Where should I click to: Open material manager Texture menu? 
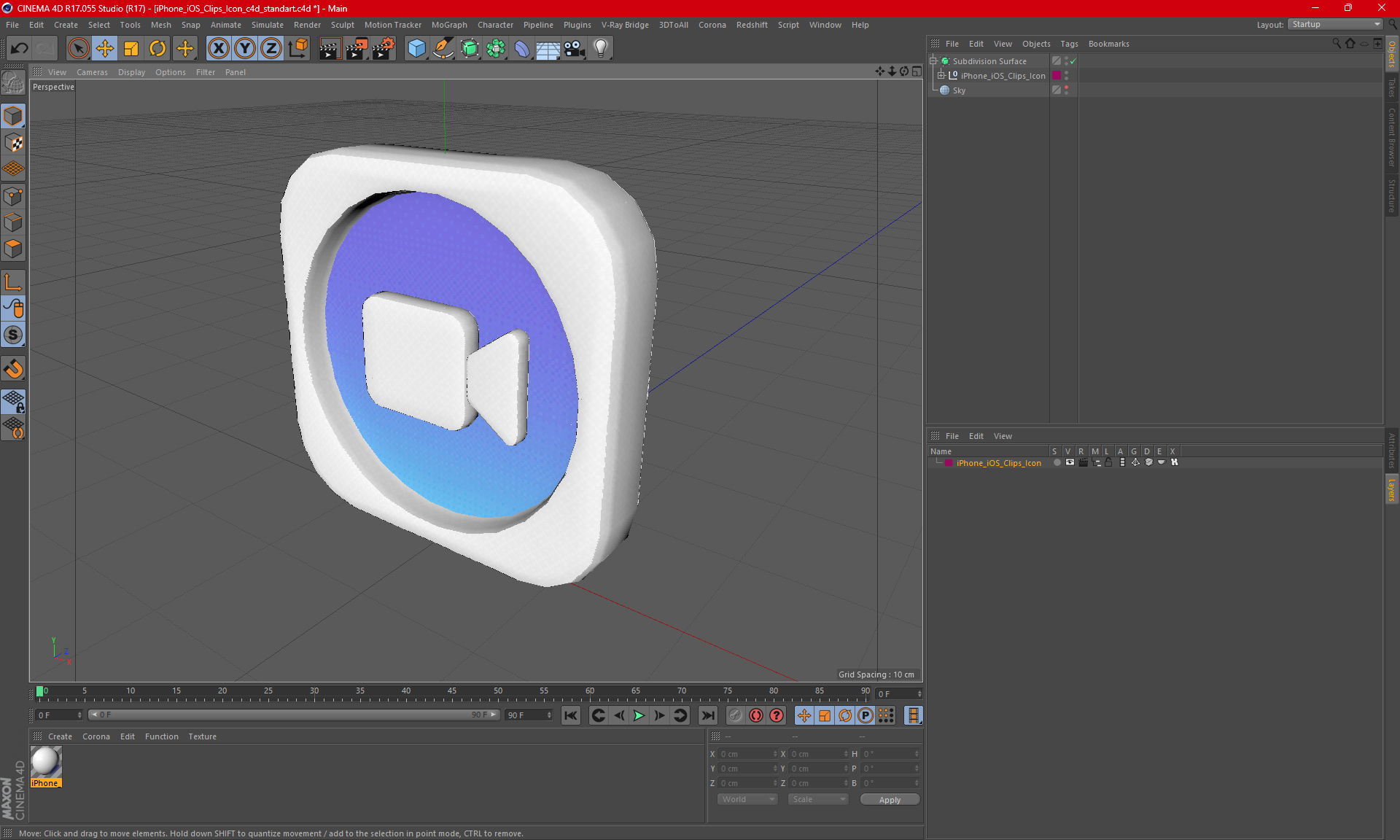(x=202, y=736)
